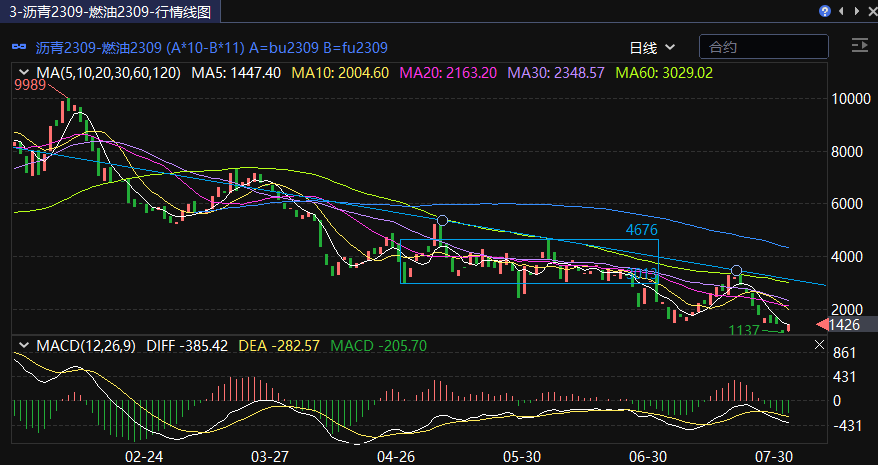Click the MA(5,10,20,30,60,120) indicator label
878x465 pixels.
(108, 73)
